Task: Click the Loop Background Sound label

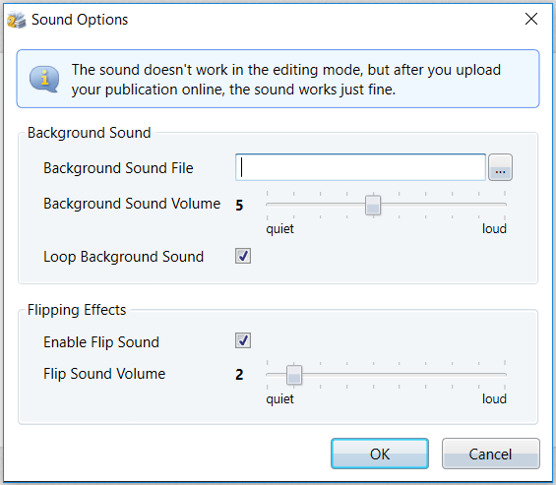Action: (123, 257)
